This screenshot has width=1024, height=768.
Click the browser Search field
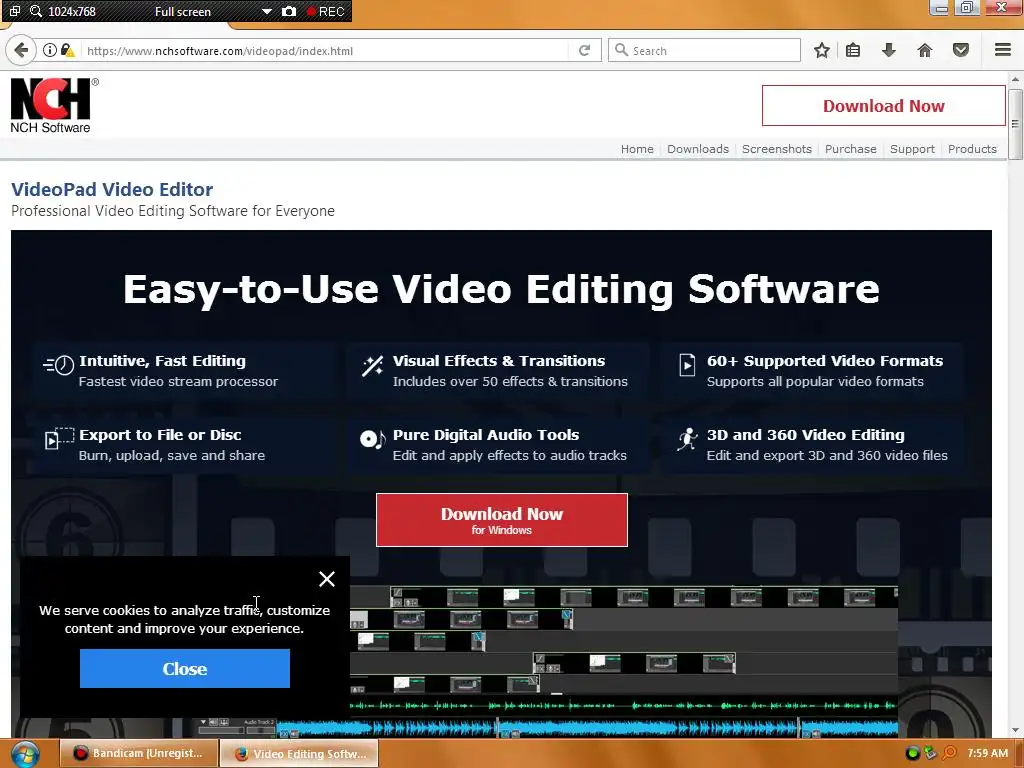point(704,50)
